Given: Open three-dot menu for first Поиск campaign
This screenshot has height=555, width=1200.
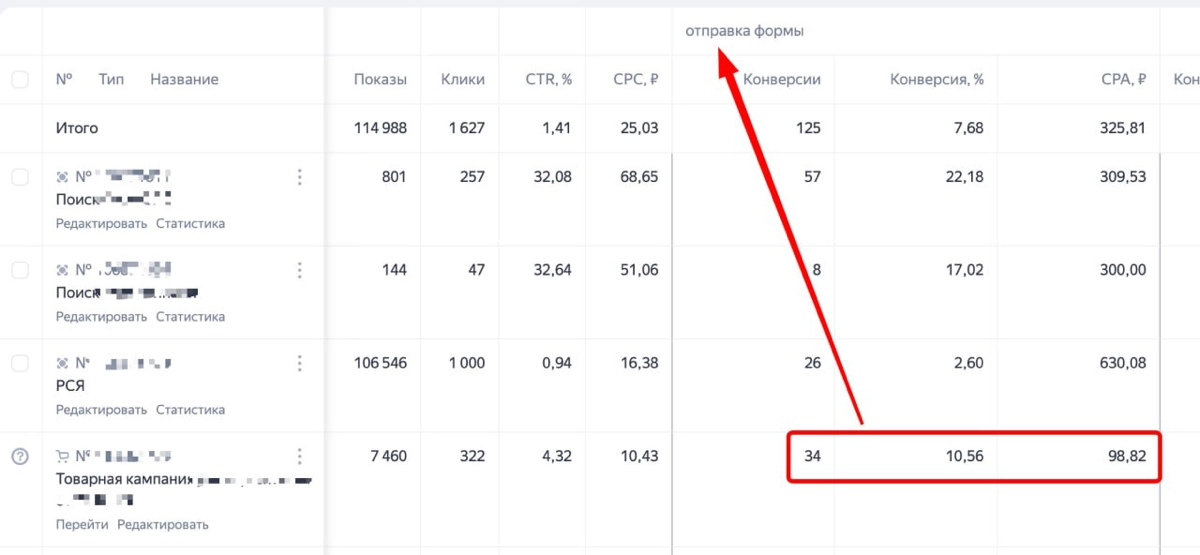Looking at the screenshot, I should 299,177.
